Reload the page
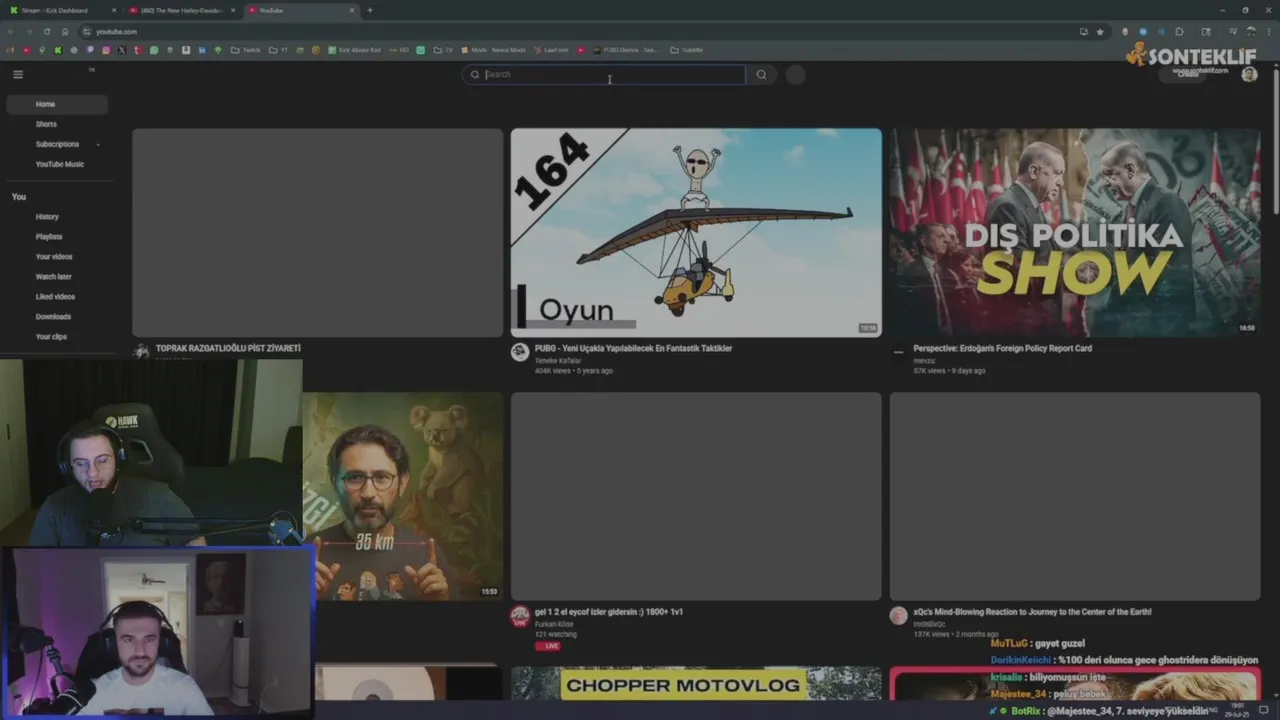The height and width of the screenshot is (720, 1280). (x=46, y=32)
